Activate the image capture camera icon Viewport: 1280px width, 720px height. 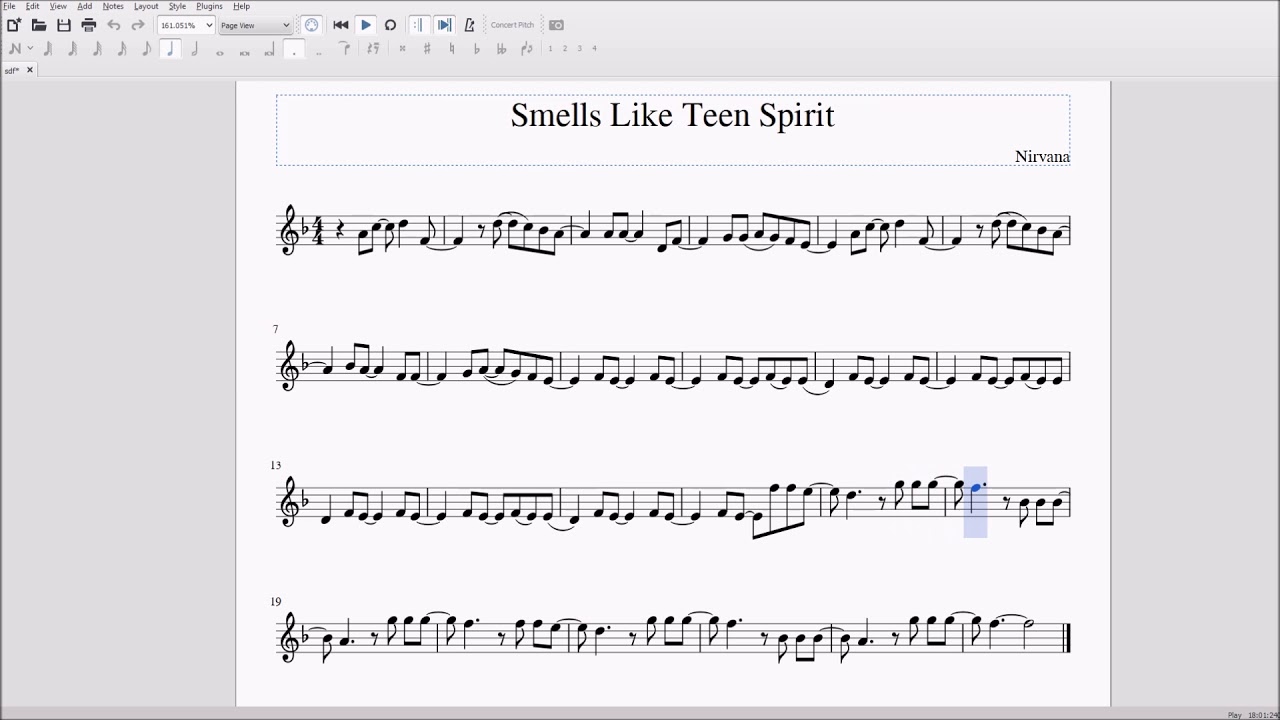pos(556,25)
